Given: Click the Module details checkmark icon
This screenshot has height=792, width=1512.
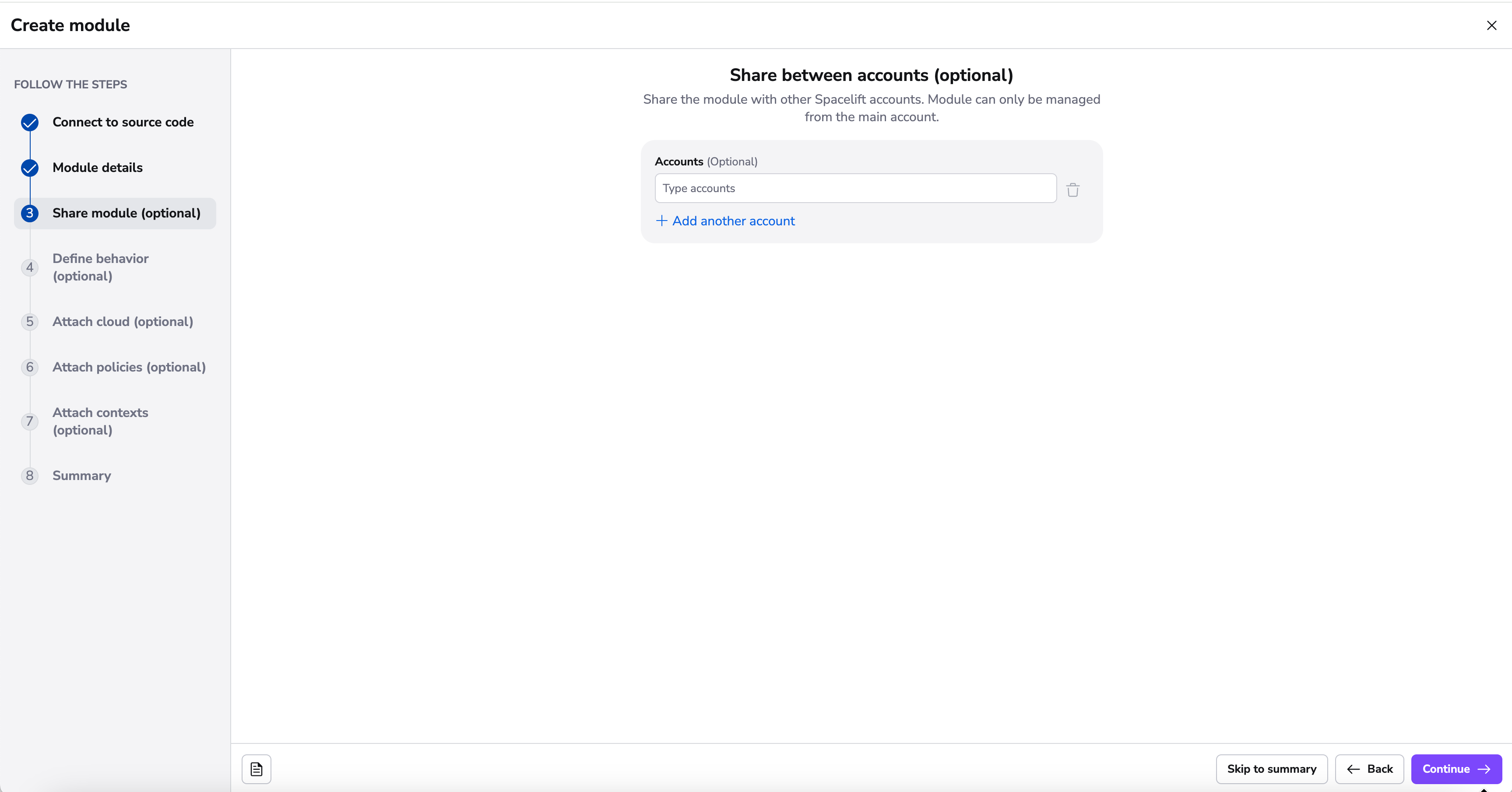Looking at the screenshot, I should [x=30, y=168].
